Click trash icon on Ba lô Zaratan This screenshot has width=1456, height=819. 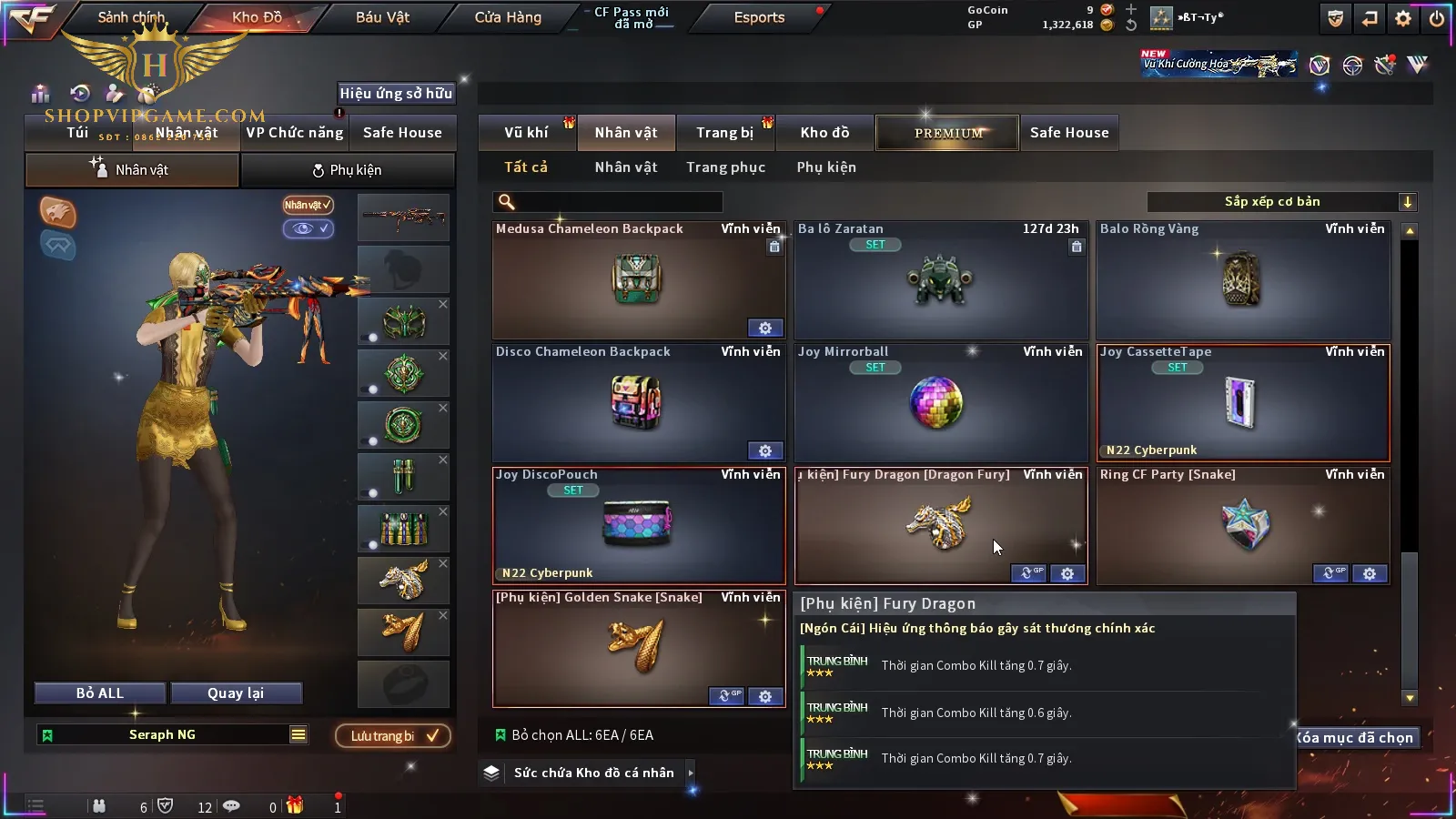[1077, 247]
